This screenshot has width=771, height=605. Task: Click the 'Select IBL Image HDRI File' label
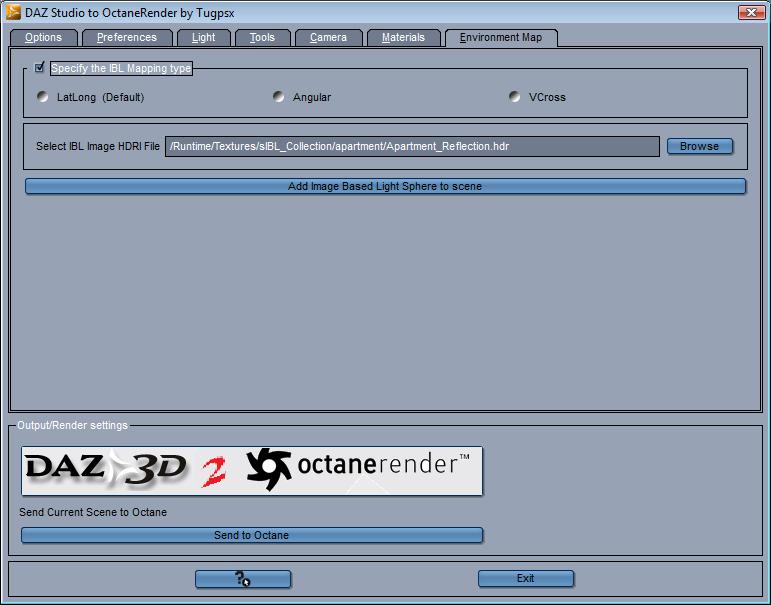[98, 147]
